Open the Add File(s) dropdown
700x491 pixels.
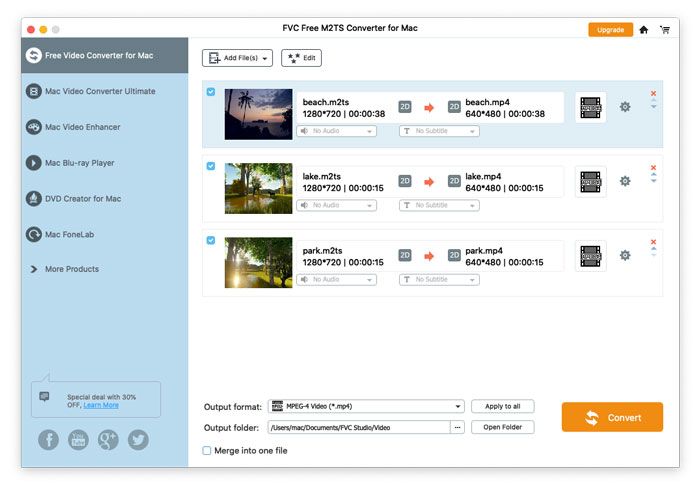pyautogui.click(x=237, y=58)
